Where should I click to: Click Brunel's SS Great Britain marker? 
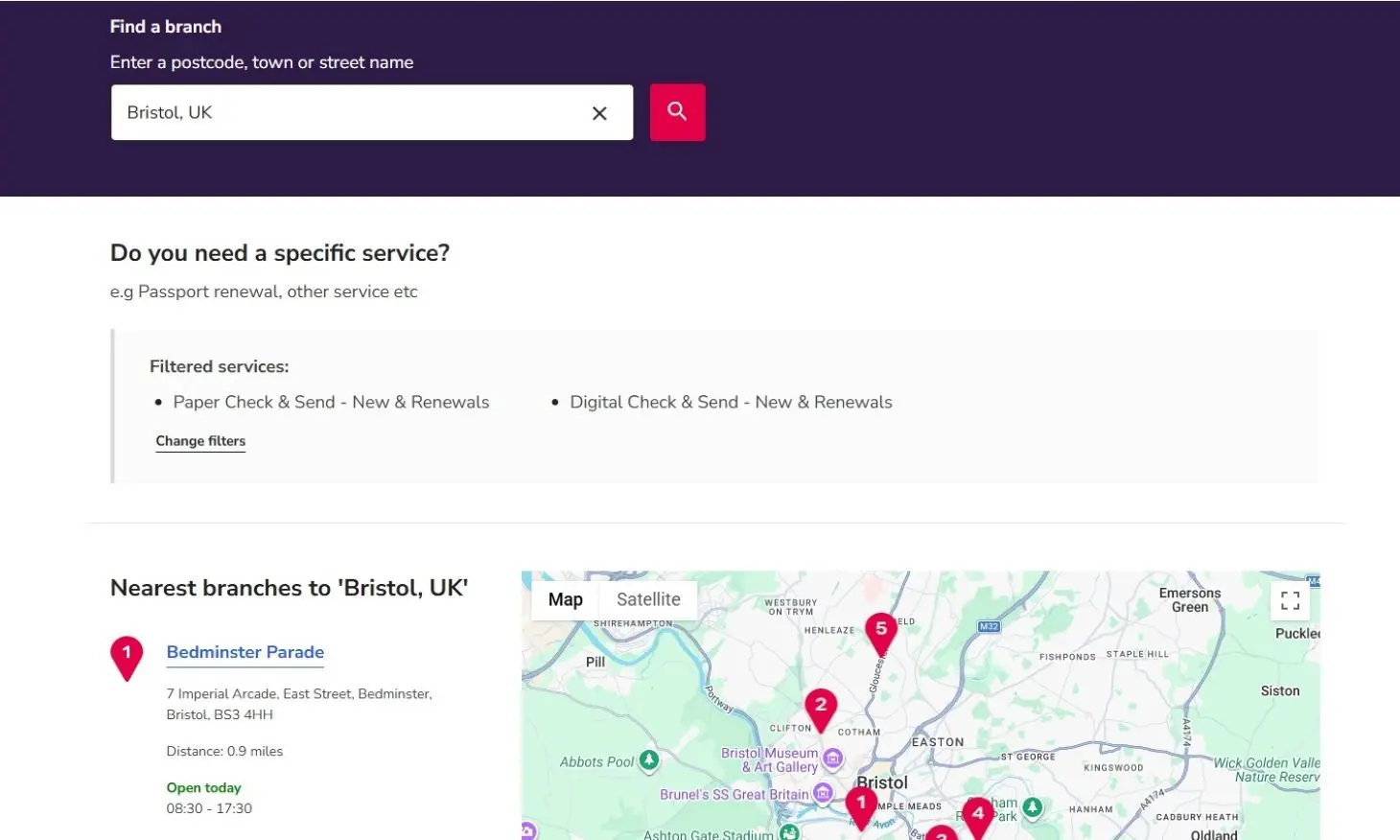[823, 793]
